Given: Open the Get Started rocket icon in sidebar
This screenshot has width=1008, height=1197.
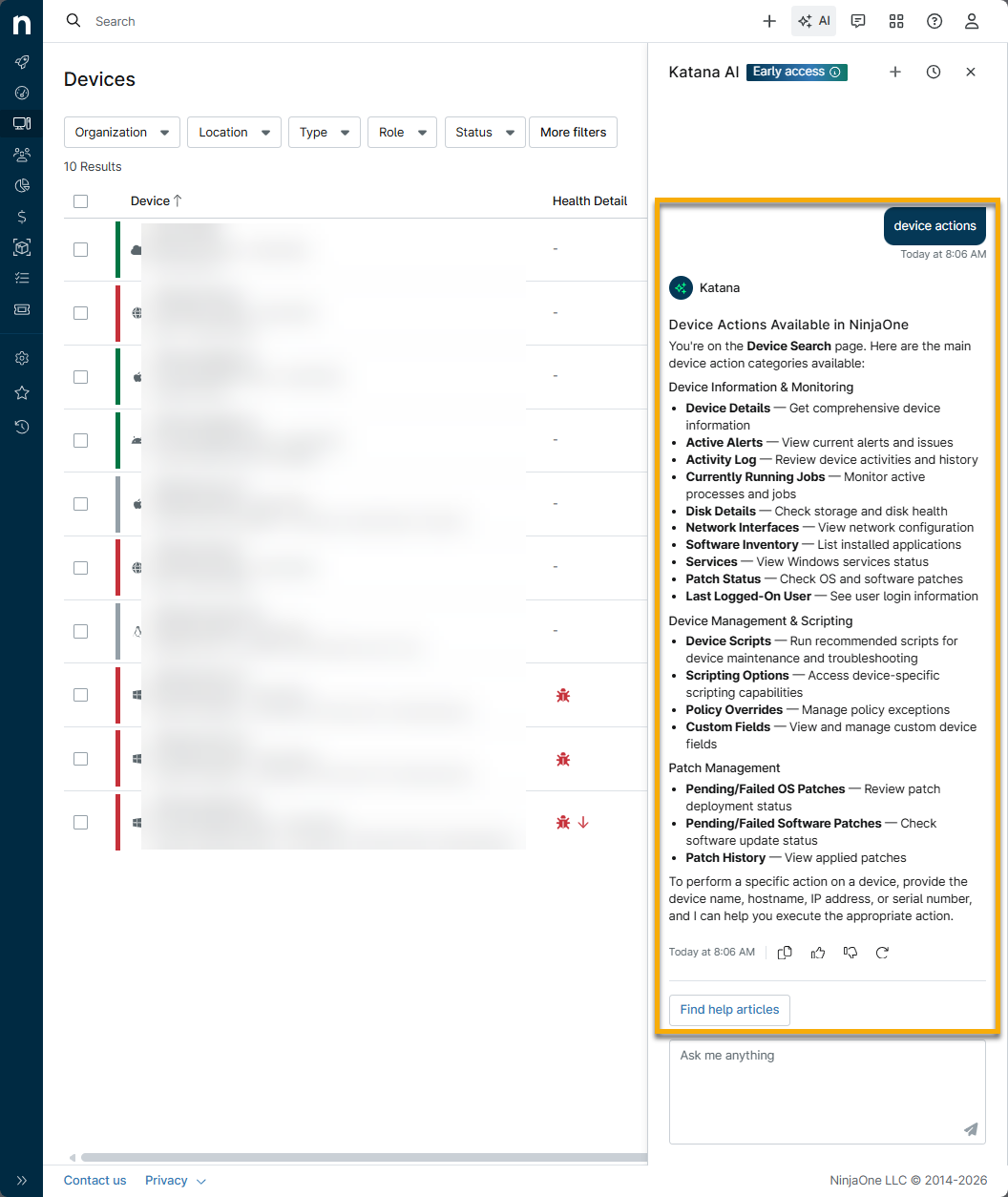Looking at the screenshot, I should tap(22, 62).
